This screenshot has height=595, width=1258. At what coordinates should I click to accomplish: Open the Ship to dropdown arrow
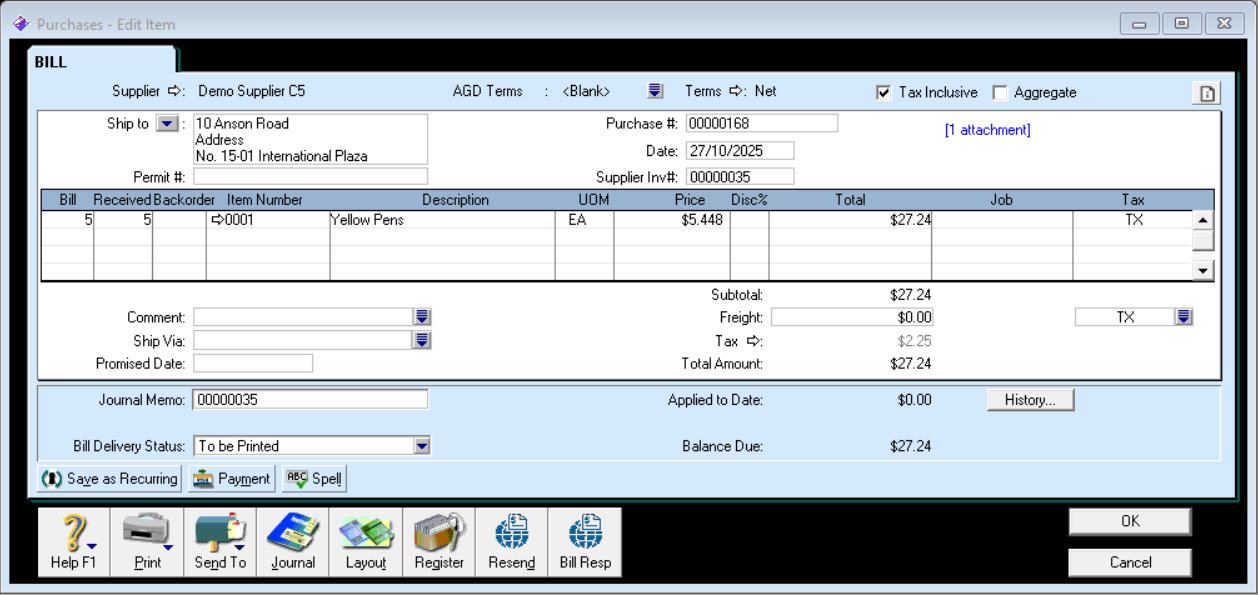[168, 124]
